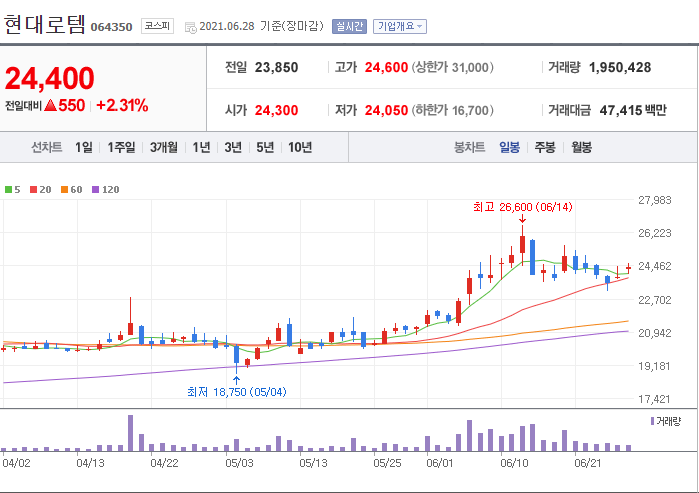
Task: Click the 06/21 date axis label
Action: [588, 463]
